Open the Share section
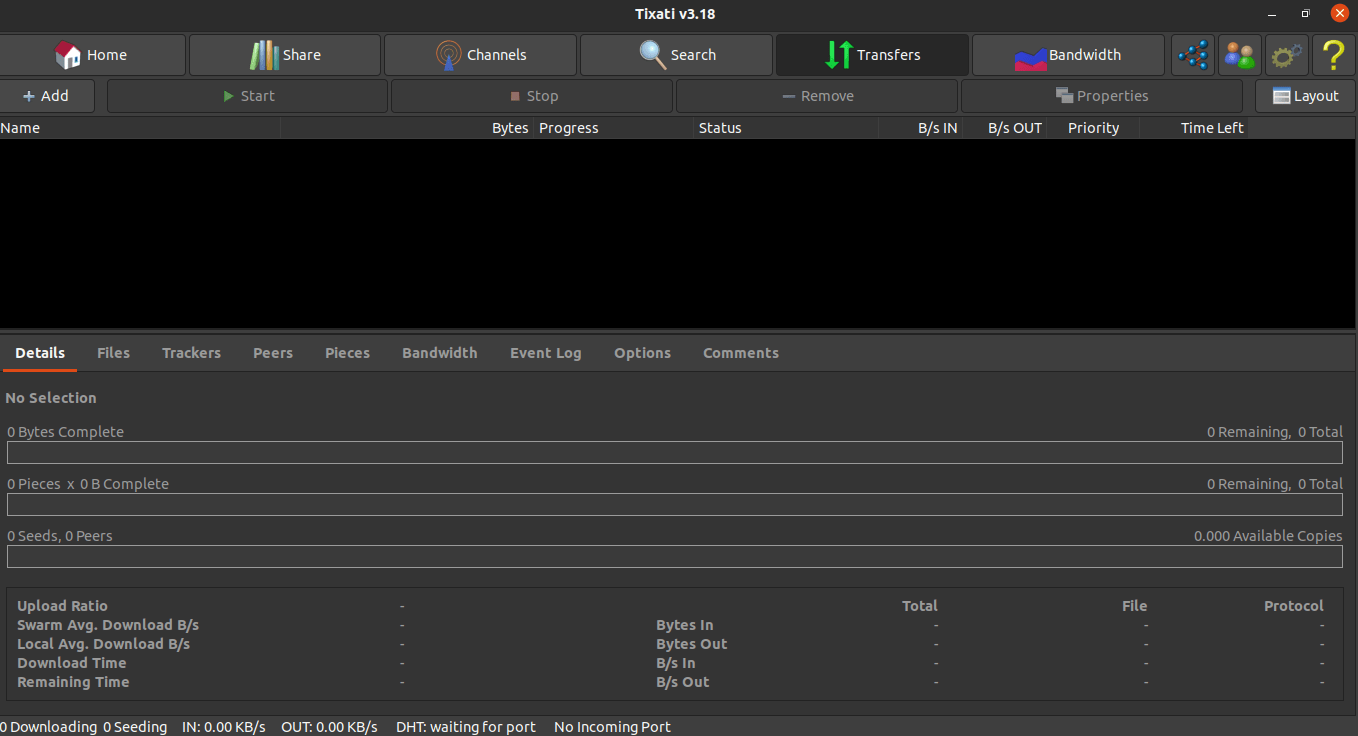The width and height of the screenshot is (1358, 736). point(285,55)
